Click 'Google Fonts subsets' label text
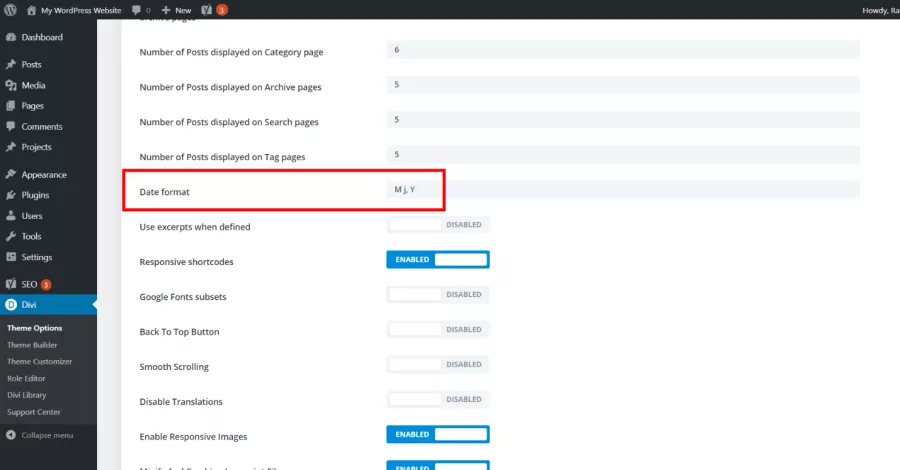This screenshot has height=470, width=900. tap(183, 297)
